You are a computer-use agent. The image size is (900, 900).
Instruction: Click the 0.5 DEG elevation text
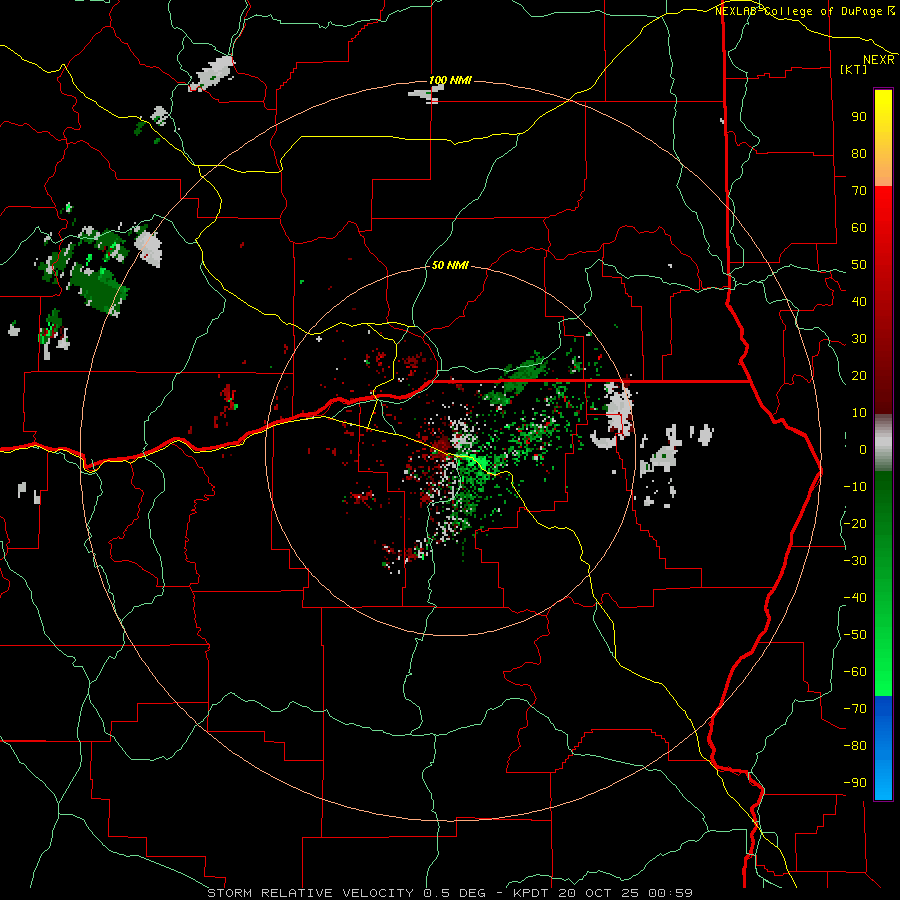[455, 893]
